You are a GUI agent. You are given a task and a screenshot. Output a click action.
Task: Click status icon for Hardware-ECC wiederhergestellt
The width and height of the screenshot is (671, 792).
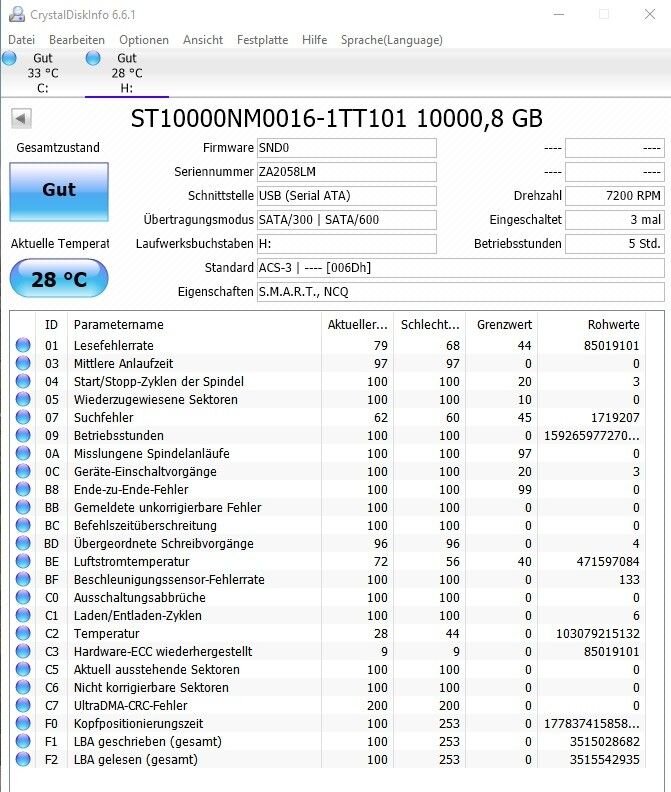click(x=23, y=652)
